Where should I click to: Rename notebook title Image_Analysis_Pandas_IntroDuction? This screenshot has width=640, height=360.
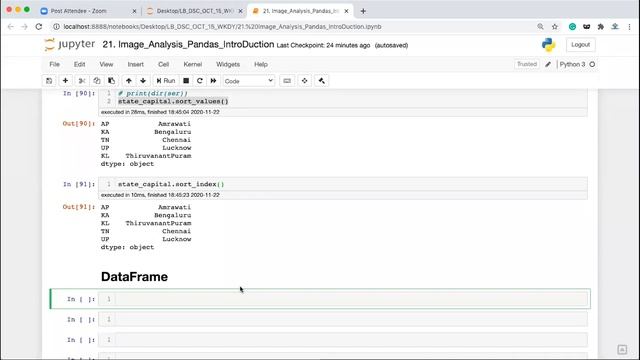coord(188,44)
